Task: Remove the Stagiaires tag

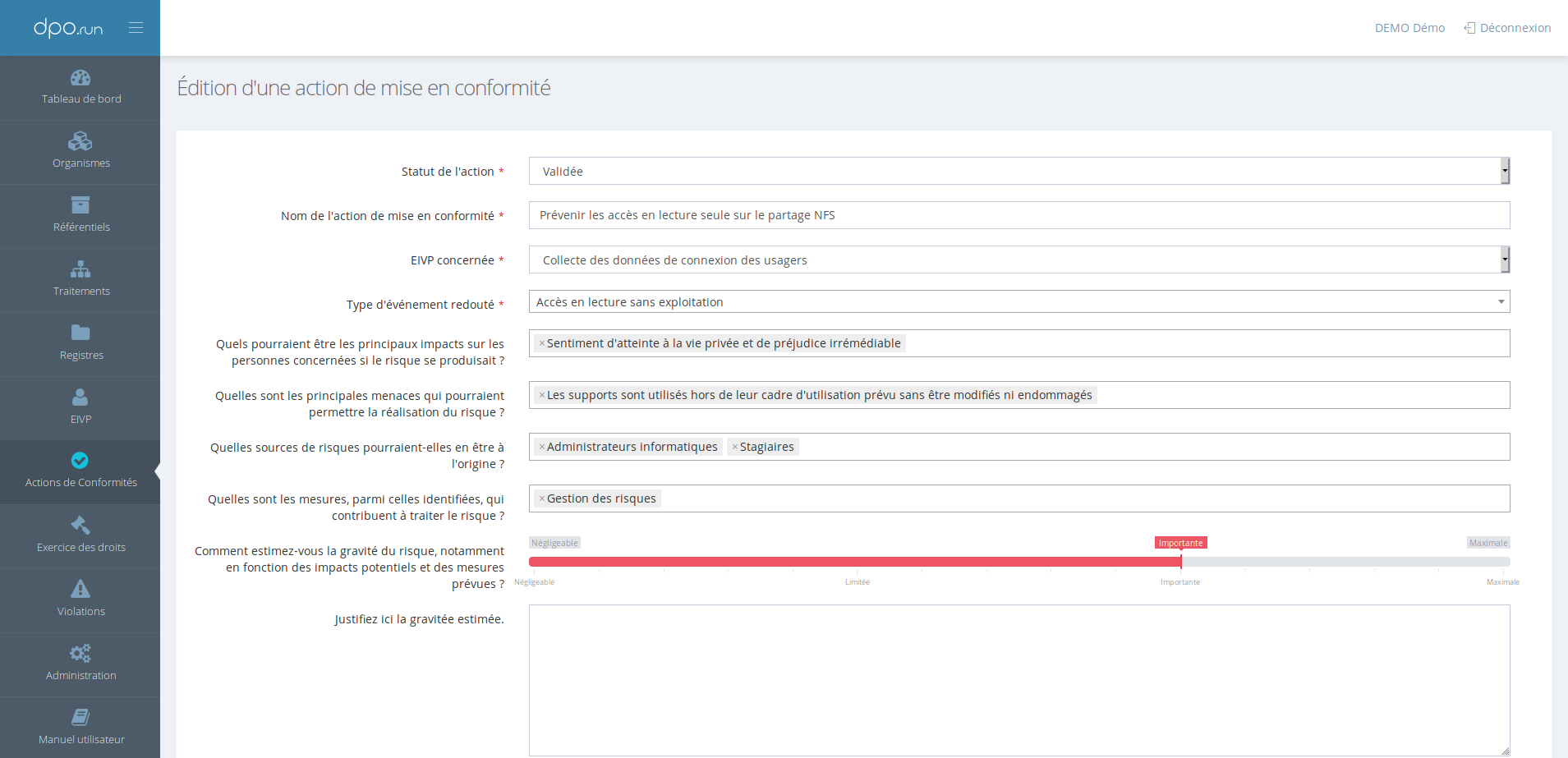Action: point(735,447)
